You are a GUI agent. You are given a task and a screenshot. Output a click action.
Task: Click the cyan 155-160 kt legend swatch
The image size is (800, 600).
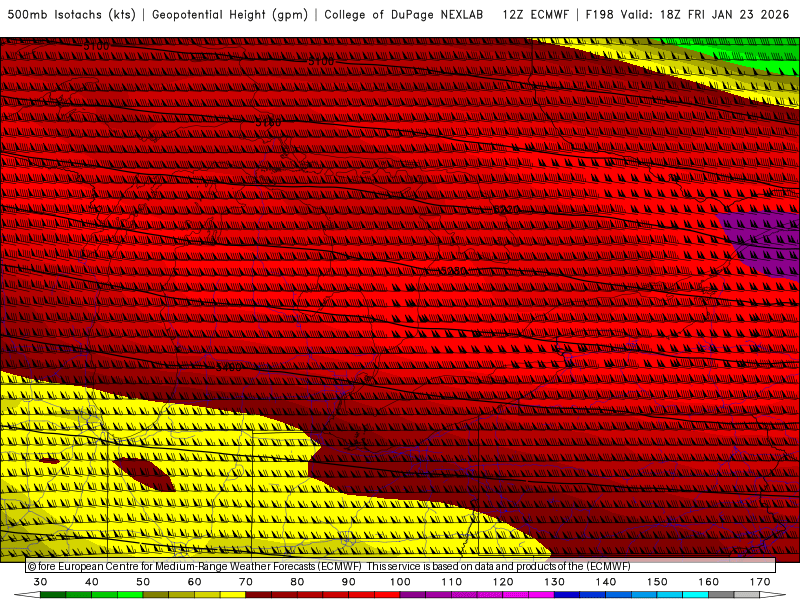coord(695,595)
